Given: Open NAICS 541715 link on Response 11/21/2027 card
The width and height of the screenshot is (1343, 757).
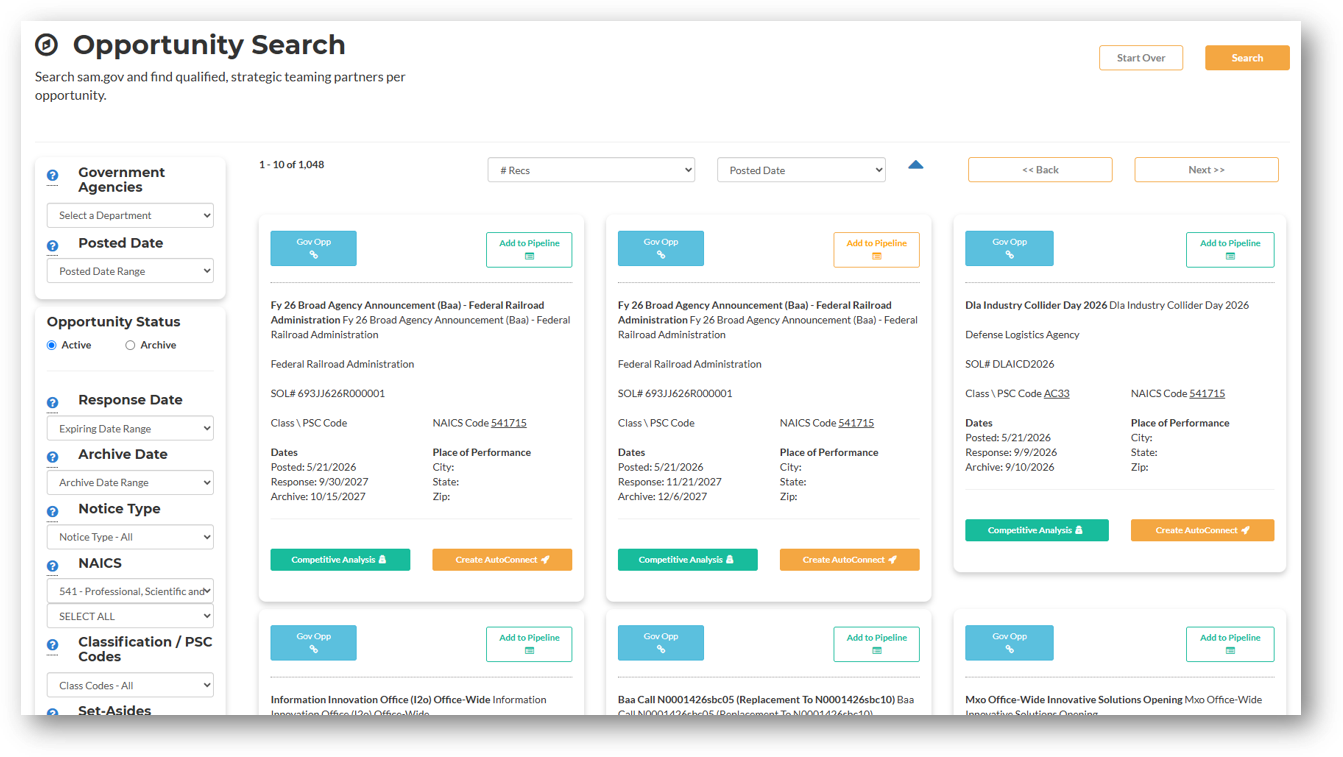Looking at the screenshot, I should [x=855, y=423].
